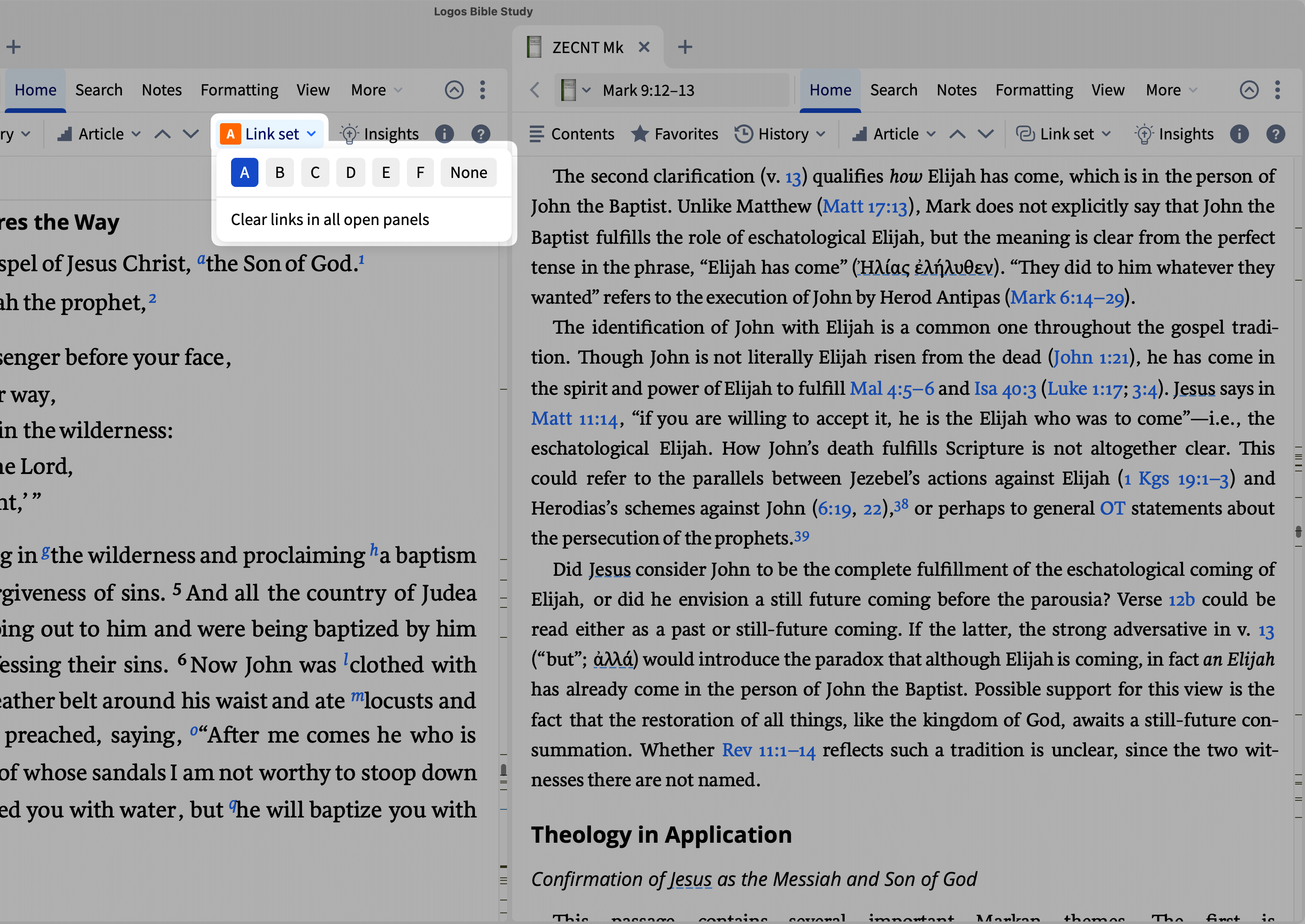Open the Mark 6:14–29 reference link
The width and height of the screenshot is (1305, 924).
point(1067,298)
